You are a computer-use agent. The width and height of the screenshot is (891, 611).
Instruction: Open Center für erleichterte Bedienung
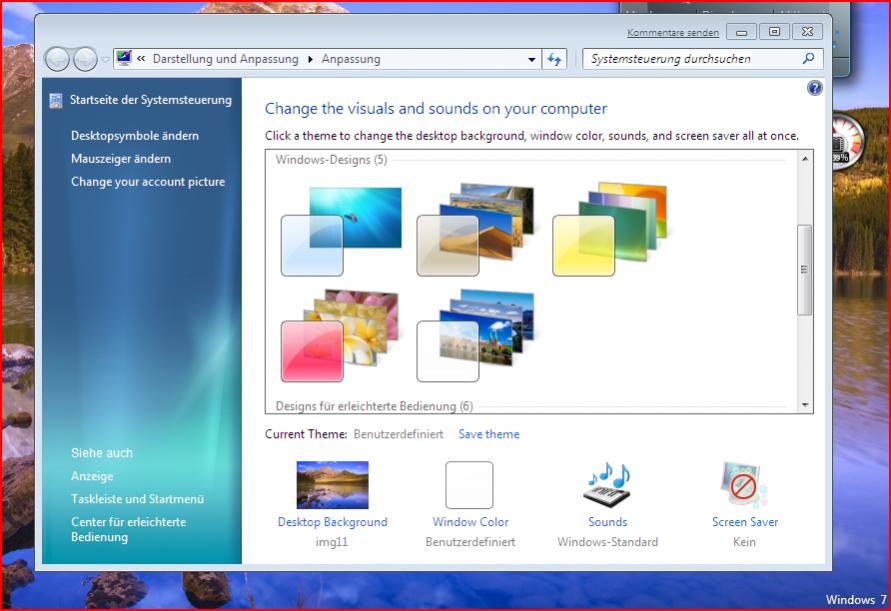pos(128,529)
